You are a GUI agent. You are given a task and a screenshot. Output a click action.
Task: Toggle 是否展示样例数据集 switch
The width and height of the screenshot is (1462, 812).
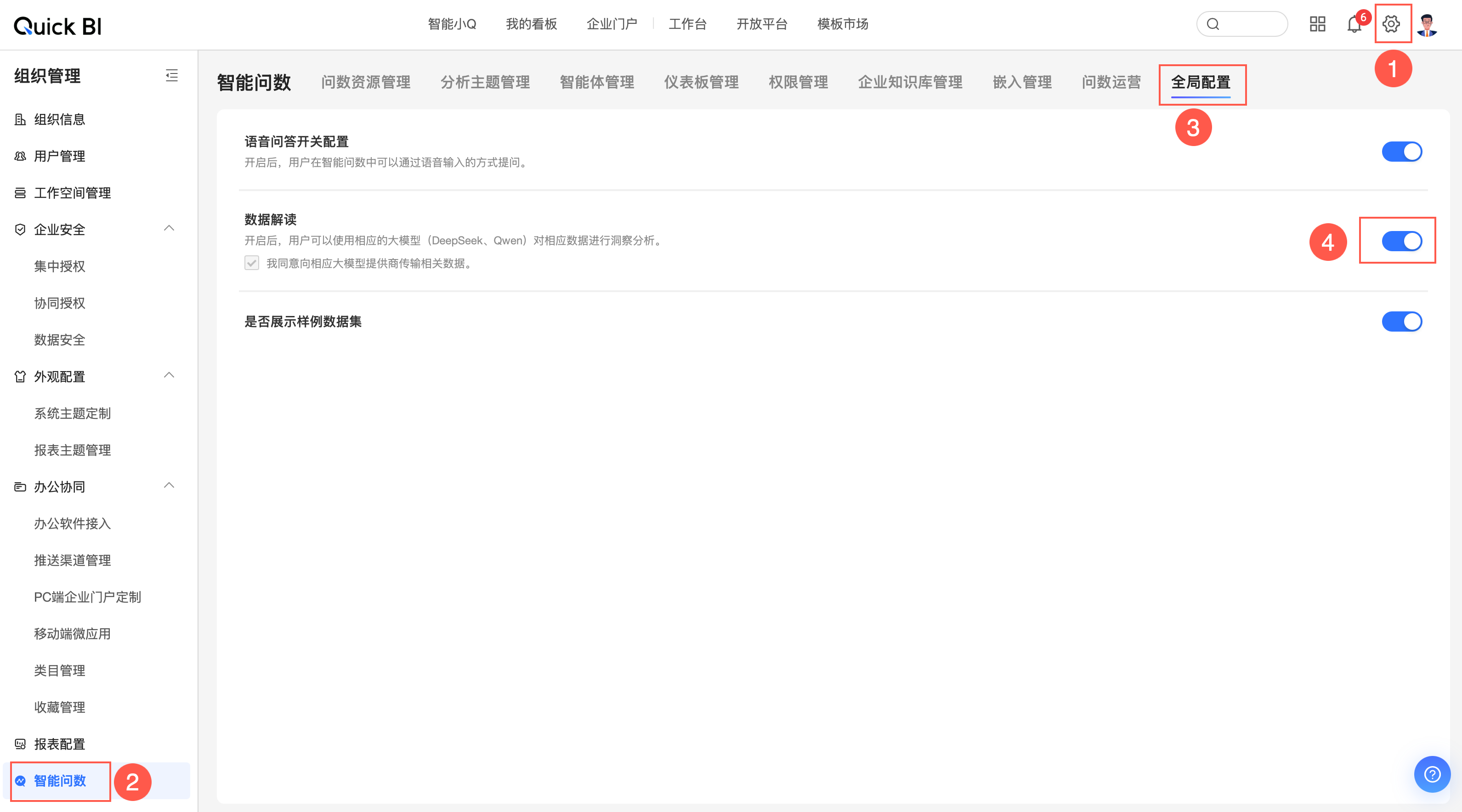tap(1401, 322)
